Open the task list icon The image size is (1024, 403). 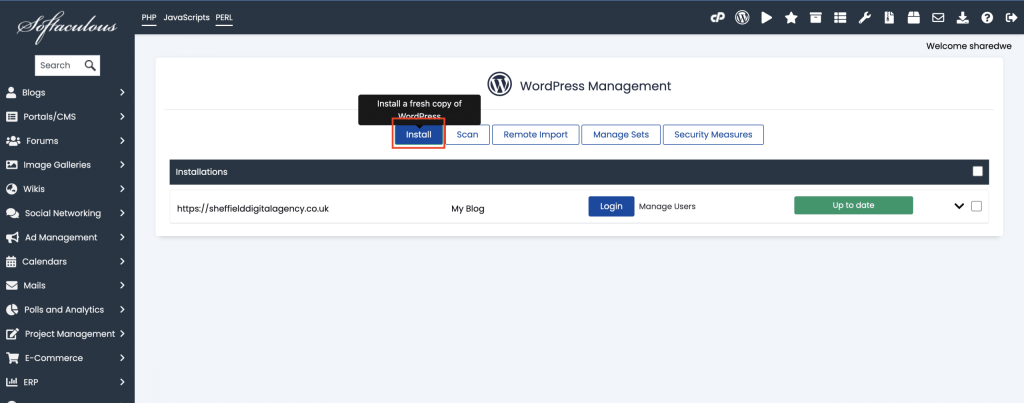[x=840, y=18]
